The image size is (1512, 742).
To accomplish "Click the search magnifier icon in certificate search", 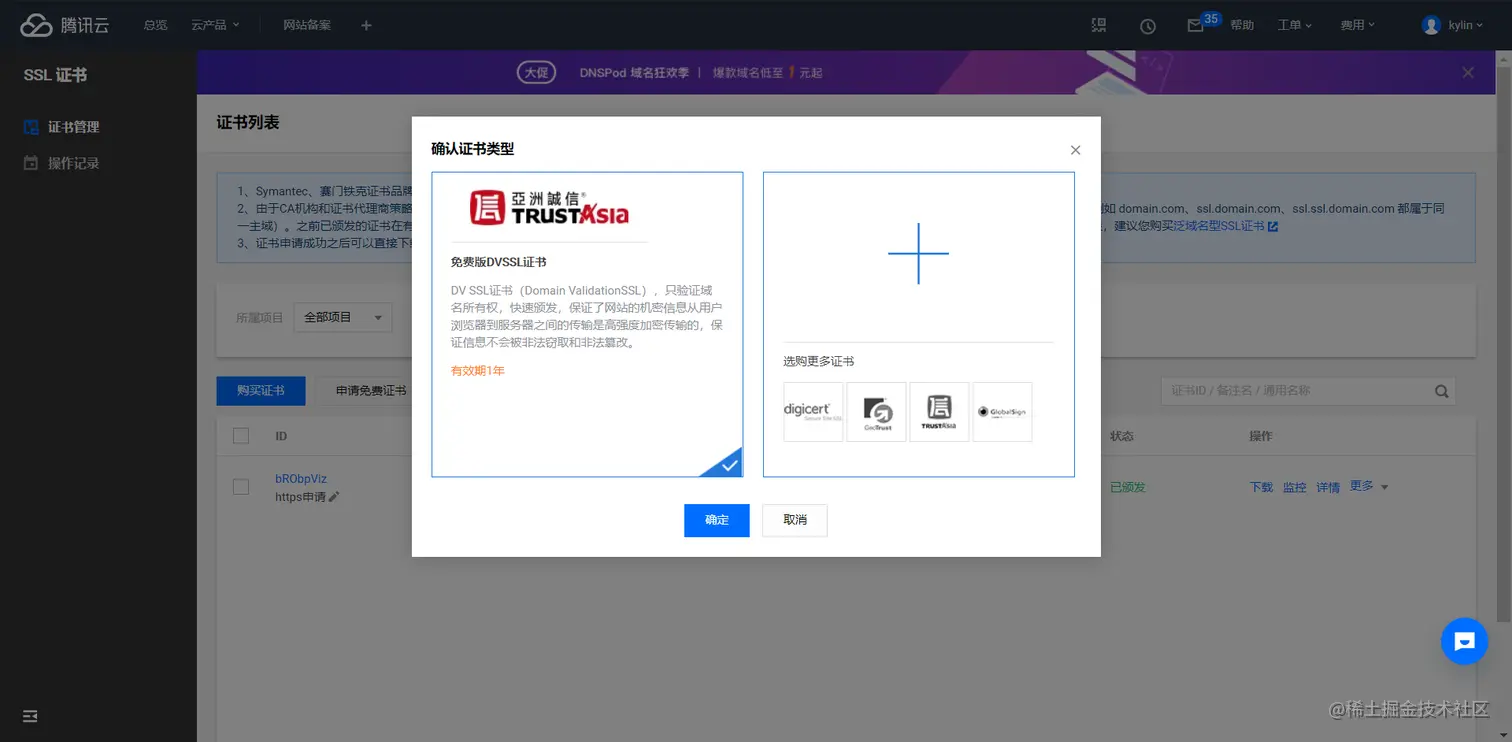I will click(x=1441, y=391).
